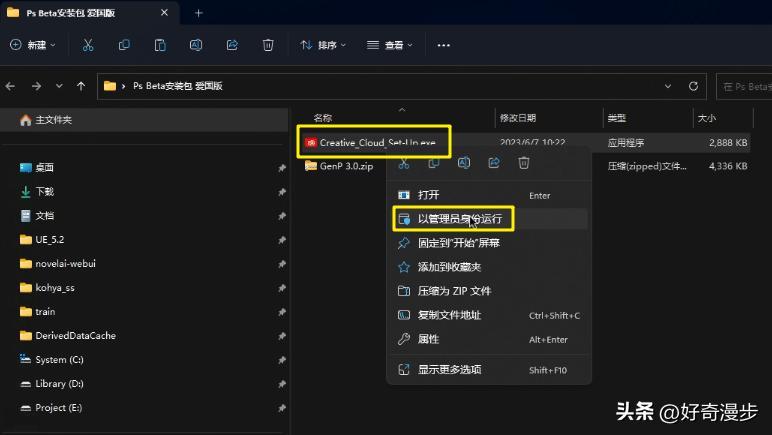
Task: Click the address bar path text
Action: pyautogui.click(x=178, y=86)
